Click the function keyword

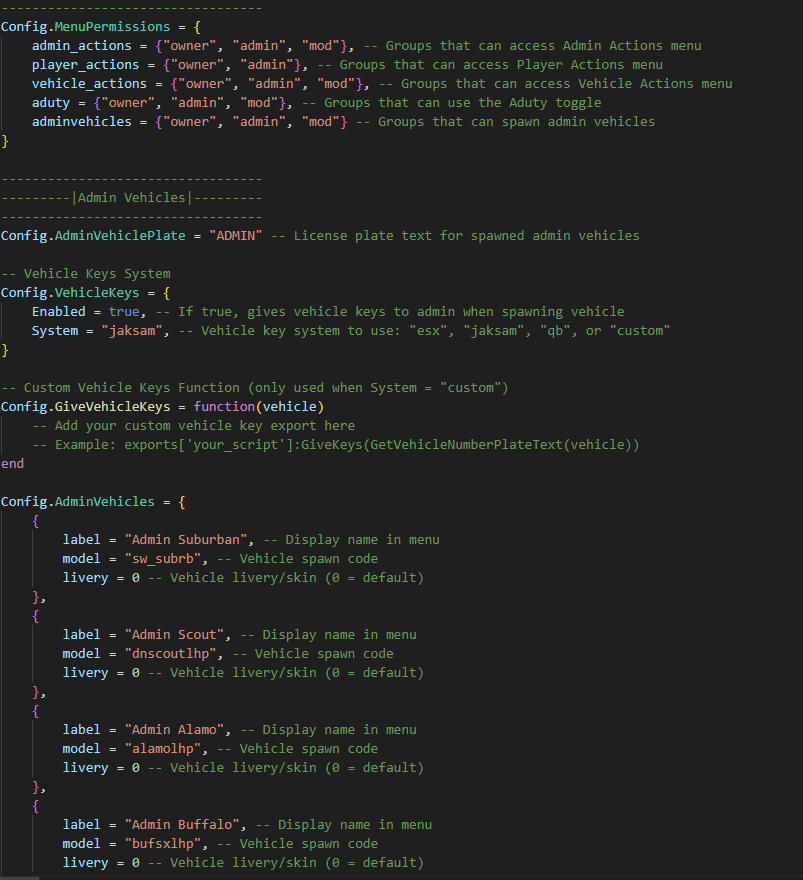pos(224,407)
